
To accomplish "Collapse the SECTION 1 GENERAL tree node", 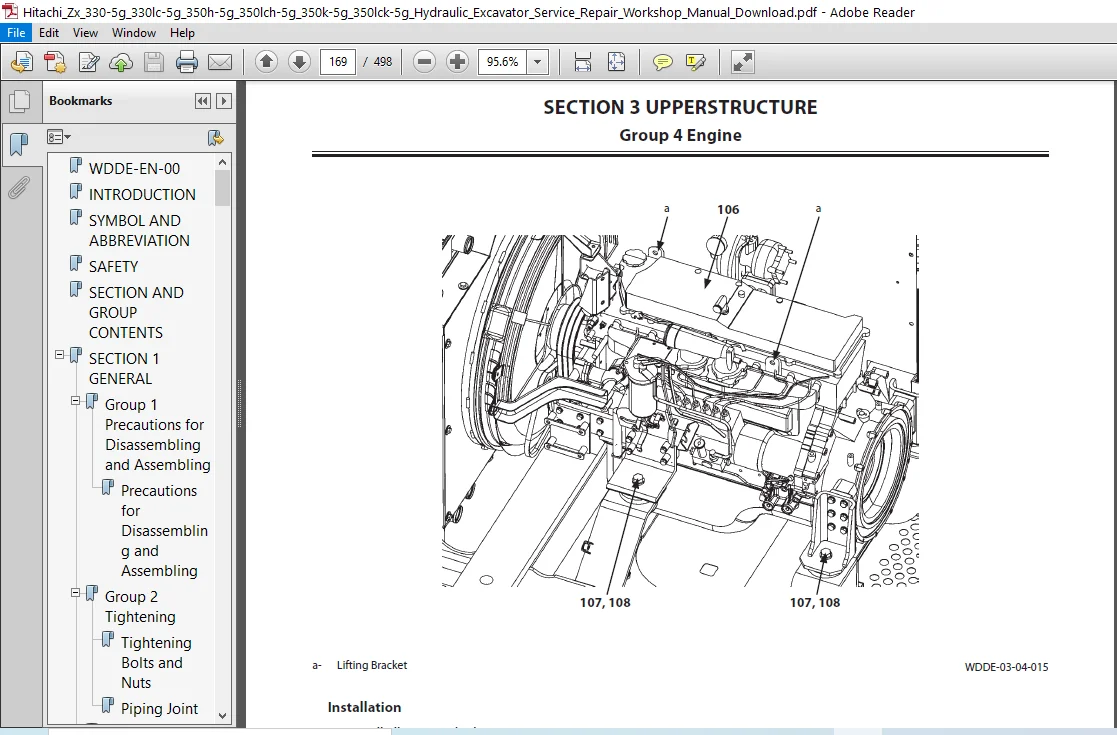I will (60, 355).
